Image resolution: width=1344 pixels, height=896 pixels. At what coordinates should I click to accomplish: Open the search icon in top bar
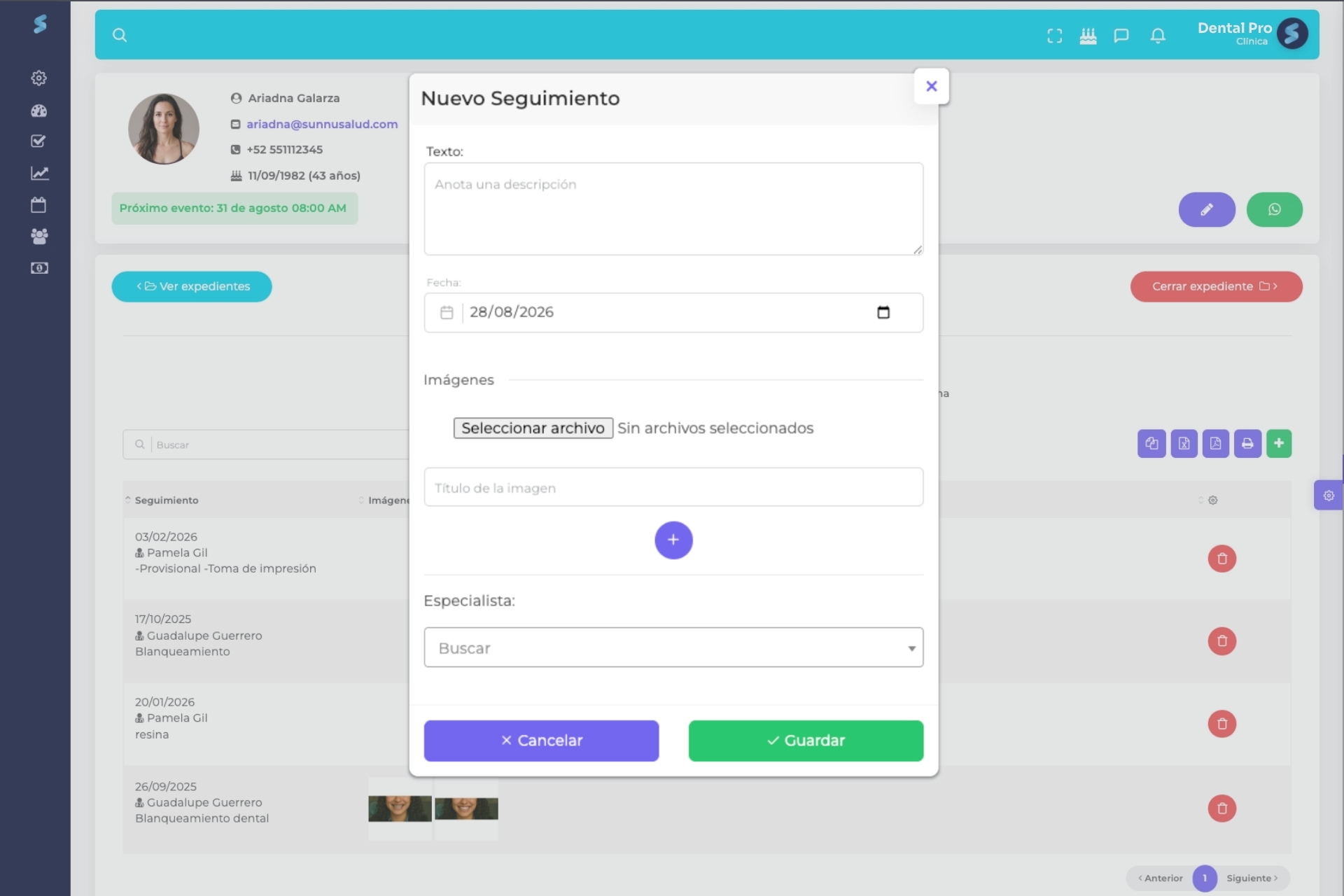120,35
